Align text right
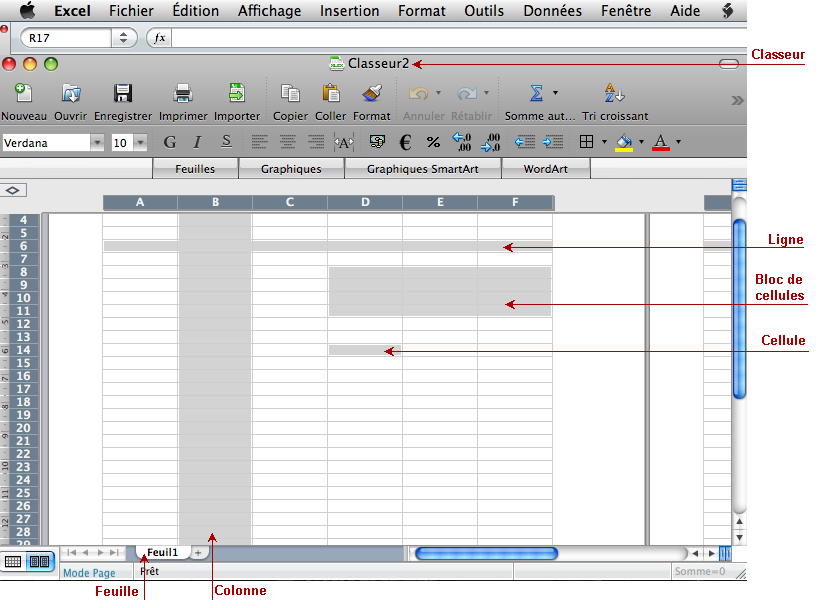The image size is (825, 608). (x=316, y=142)
